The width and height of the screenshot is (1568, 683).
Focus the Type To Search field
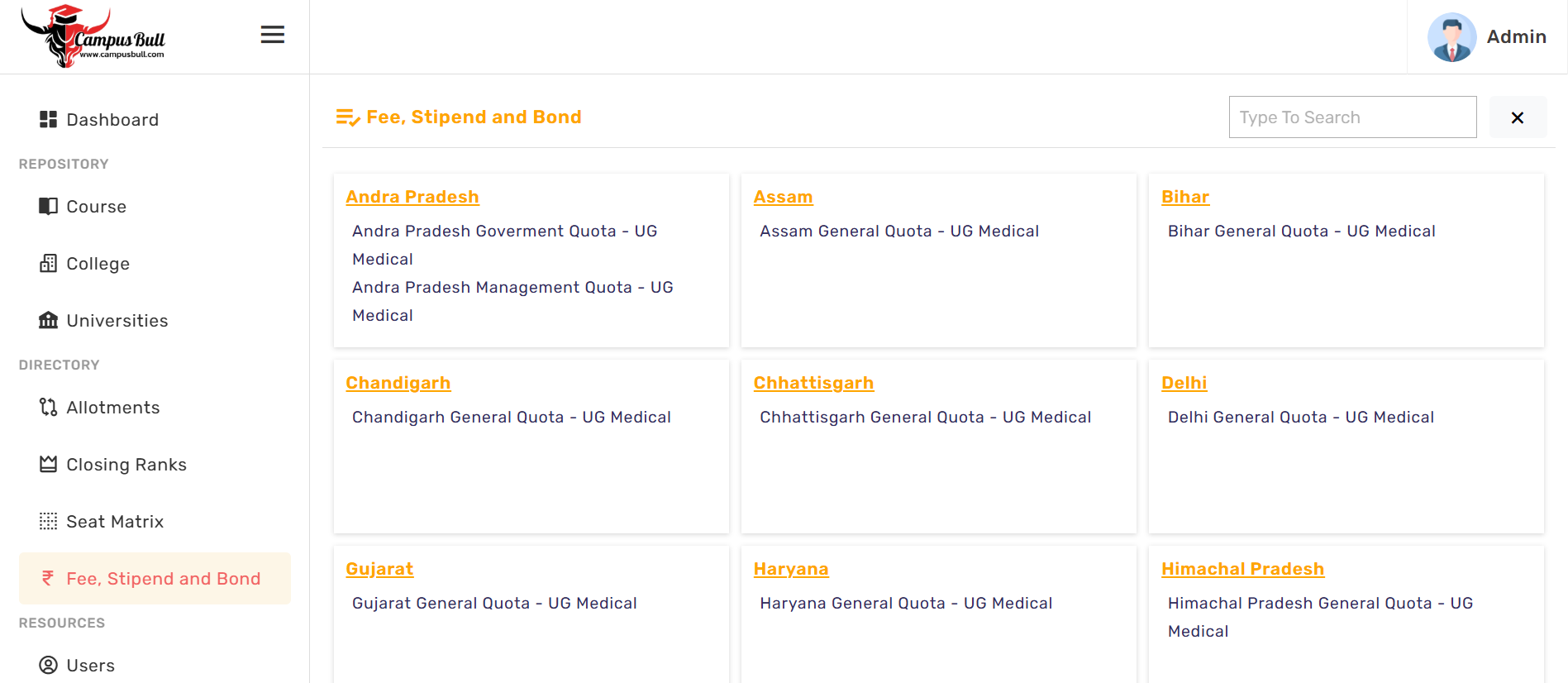(x=1352, y=117)
